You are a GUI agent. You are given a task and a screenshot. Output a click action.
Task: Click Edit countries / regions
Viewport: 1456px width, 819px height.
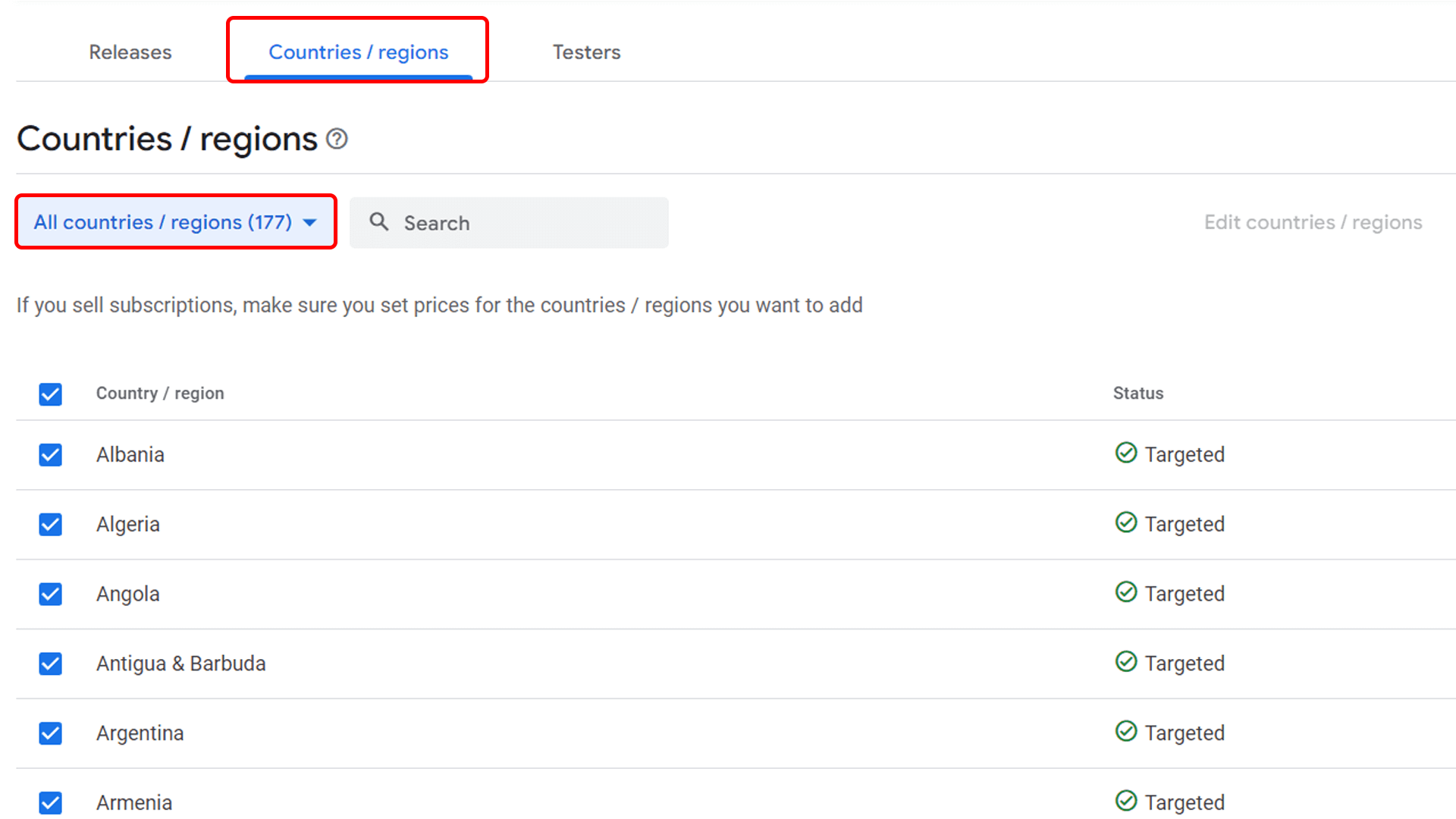tap(1313, 222)
